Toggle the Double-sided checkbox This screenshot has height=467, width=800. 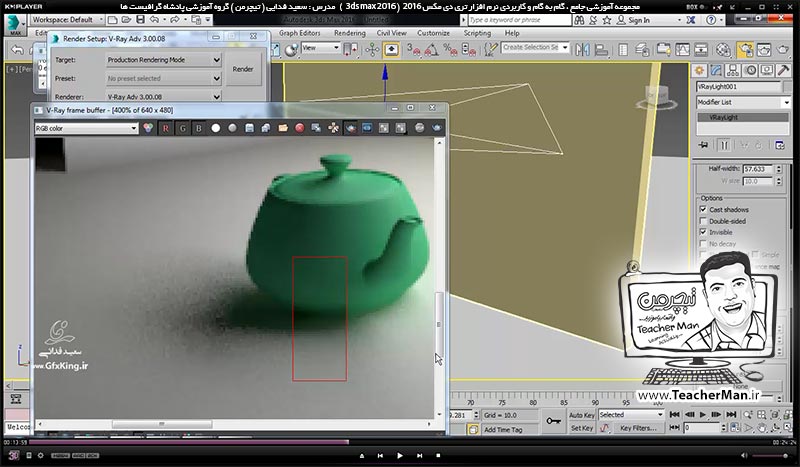click(x=703, y=221)
